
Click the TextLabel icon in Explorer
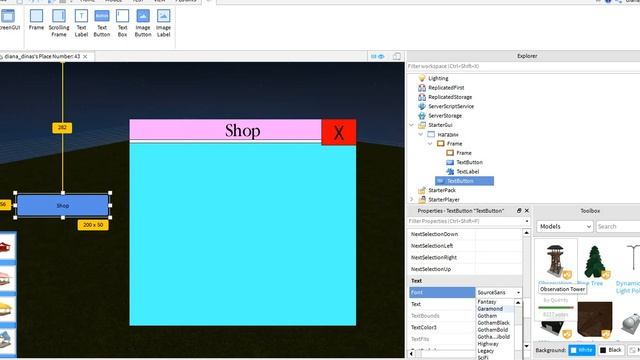pos(450,171)
